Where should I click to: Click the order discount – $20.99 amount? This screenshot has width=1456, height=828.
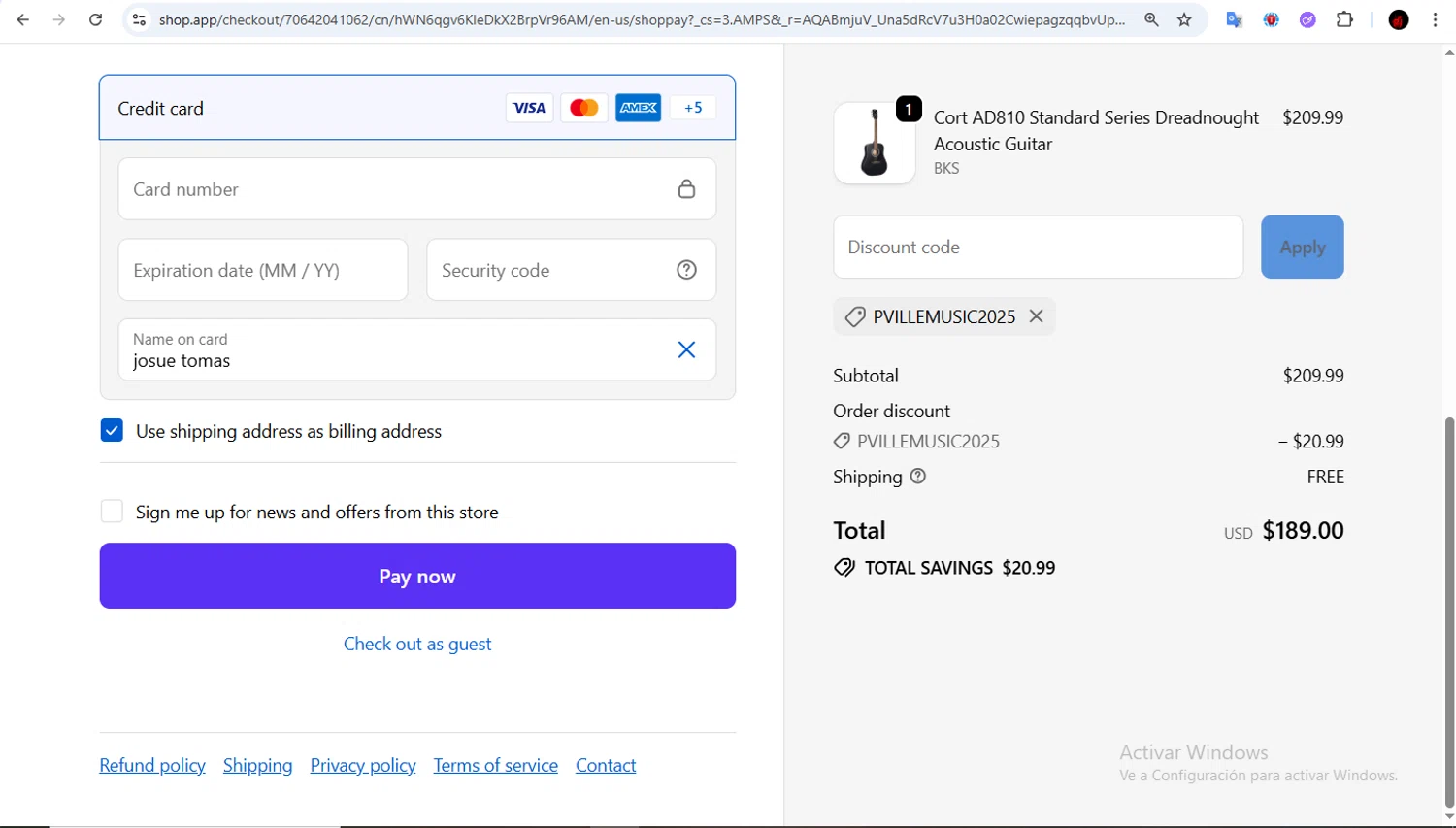[x=1311, y=441]
